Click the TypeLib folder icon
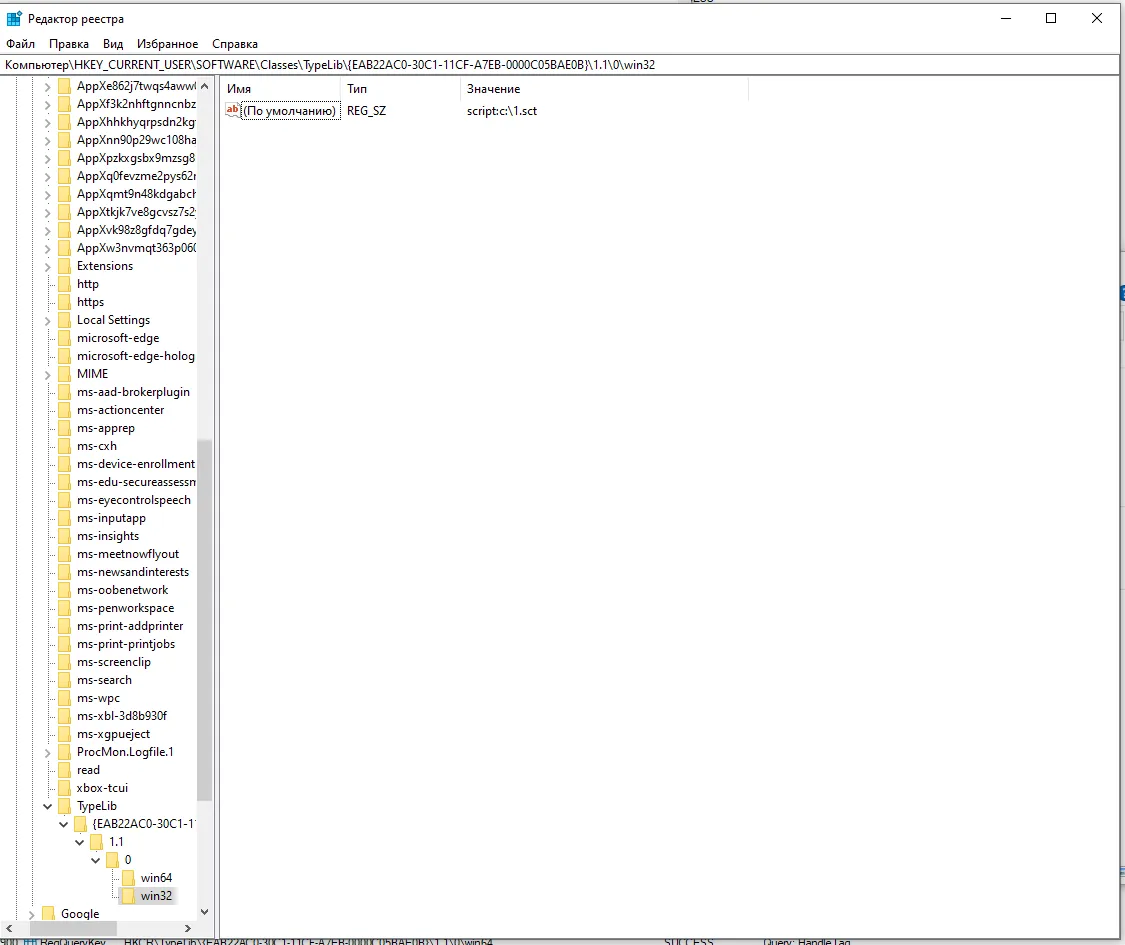Screen dimensions: 1125x945 pyautogui.click(x=65, y=806)
